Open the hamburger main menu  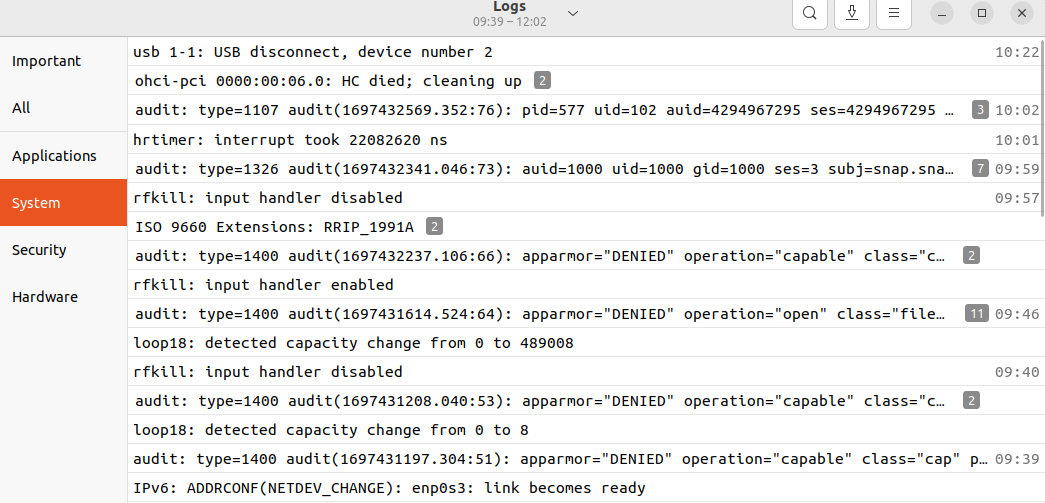pyautogui.click(x=894, y=13)
